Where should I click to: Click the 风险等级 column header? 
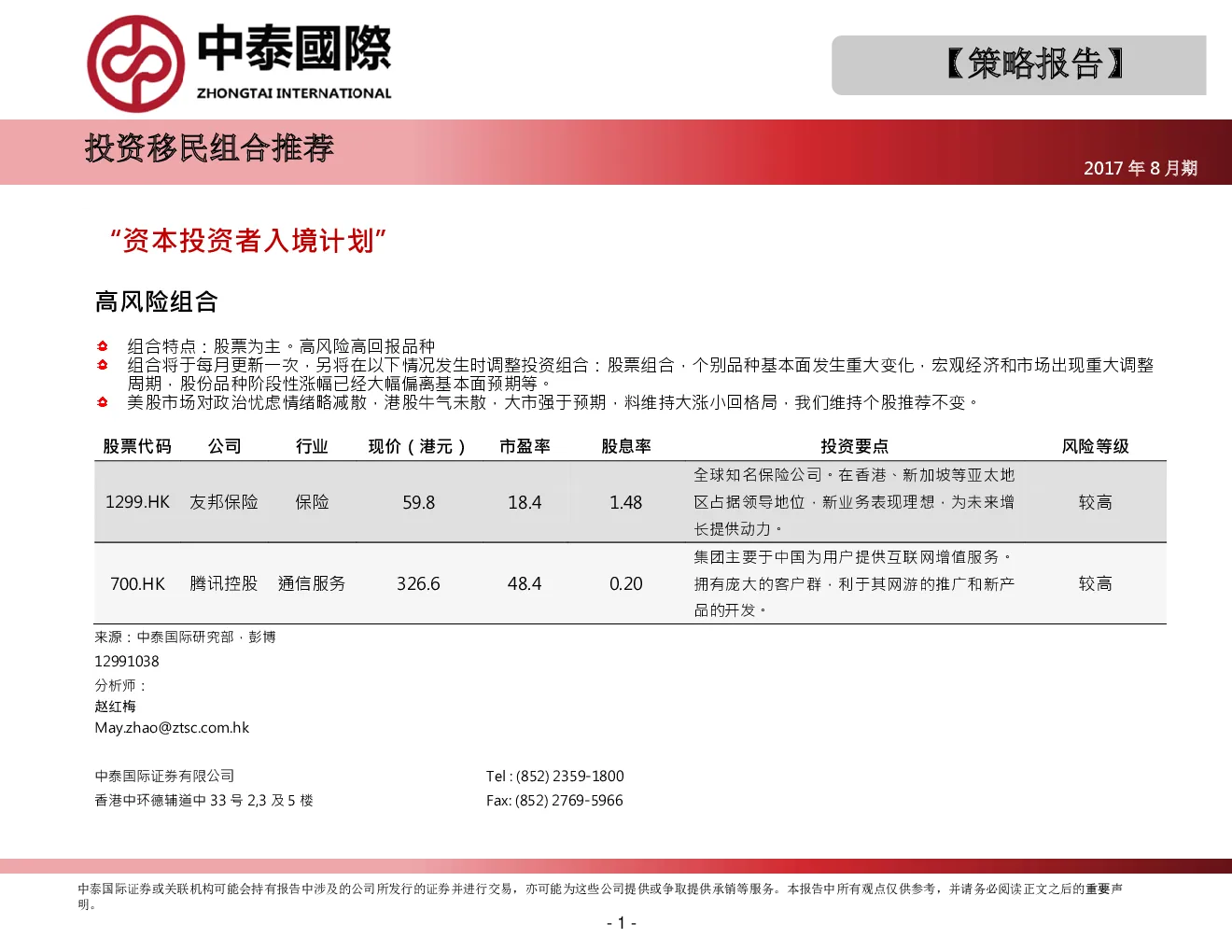(x=1095, y=446)
